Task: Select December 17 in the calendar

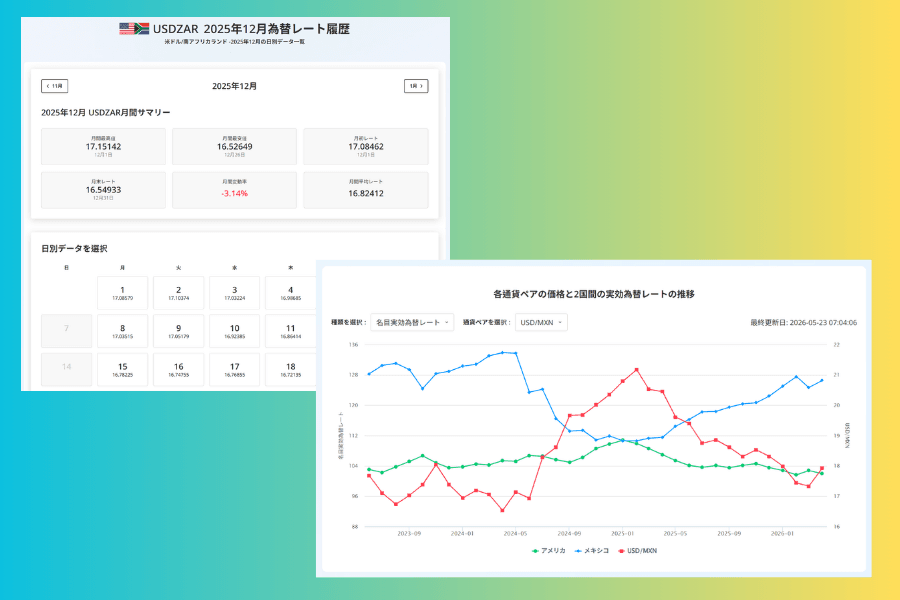Action: tap(235, 370)
